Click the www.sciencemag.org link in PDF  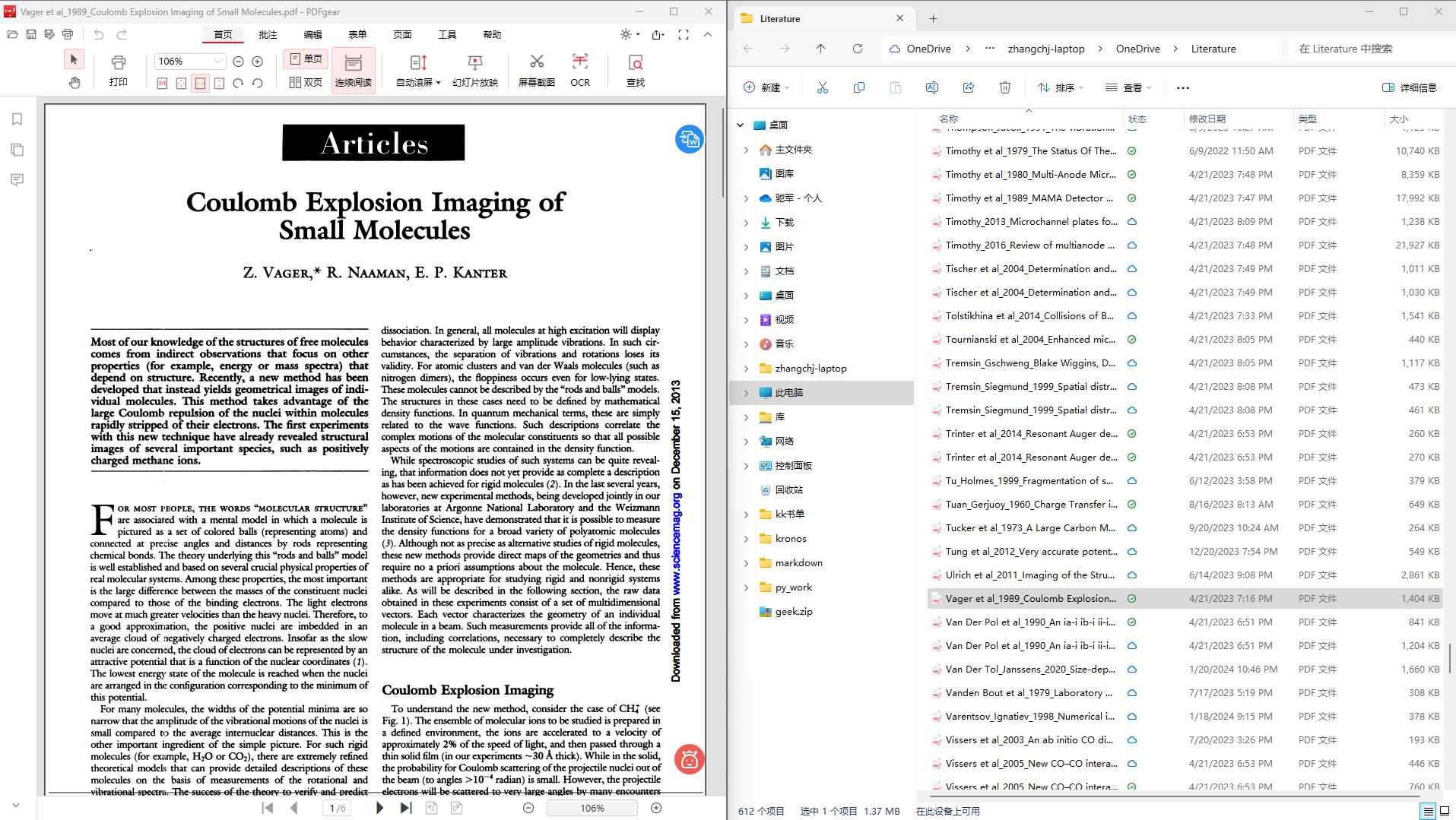point(676,544)
